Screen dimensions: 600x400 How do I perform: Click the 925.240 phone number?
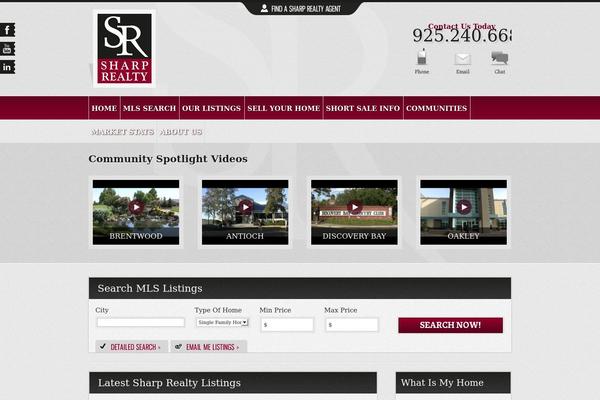[461, 36]
